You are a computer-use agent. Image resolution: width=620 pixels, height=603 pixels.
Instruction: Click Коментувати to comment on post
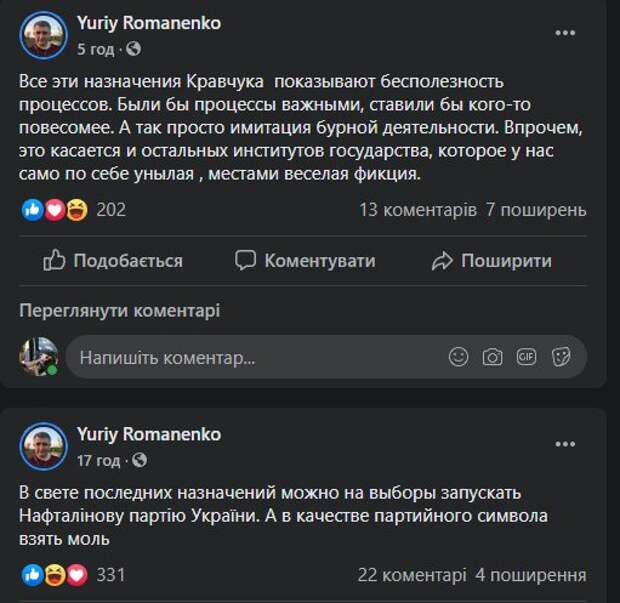click(x=305, y=261)
